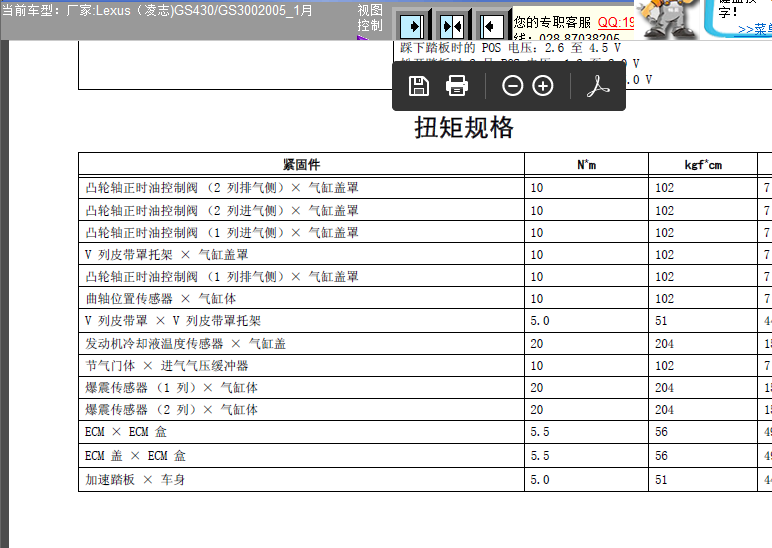This screenshot has width=772, height=548.
Task: Open the Adobe Acrobat toolbar icon
Action: (x=598, y=86)
